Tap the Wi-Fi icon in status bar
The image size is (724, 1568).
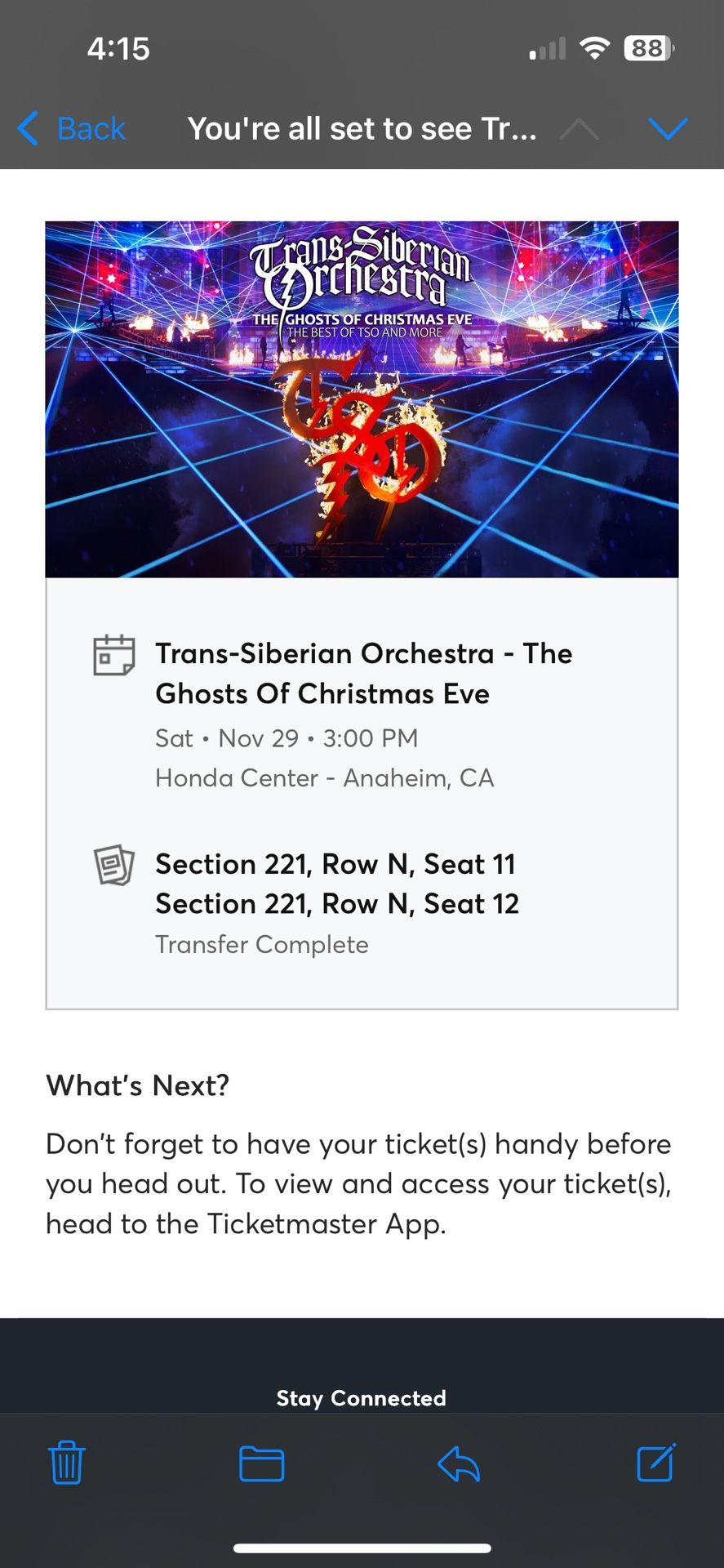[x=593, y=47]
